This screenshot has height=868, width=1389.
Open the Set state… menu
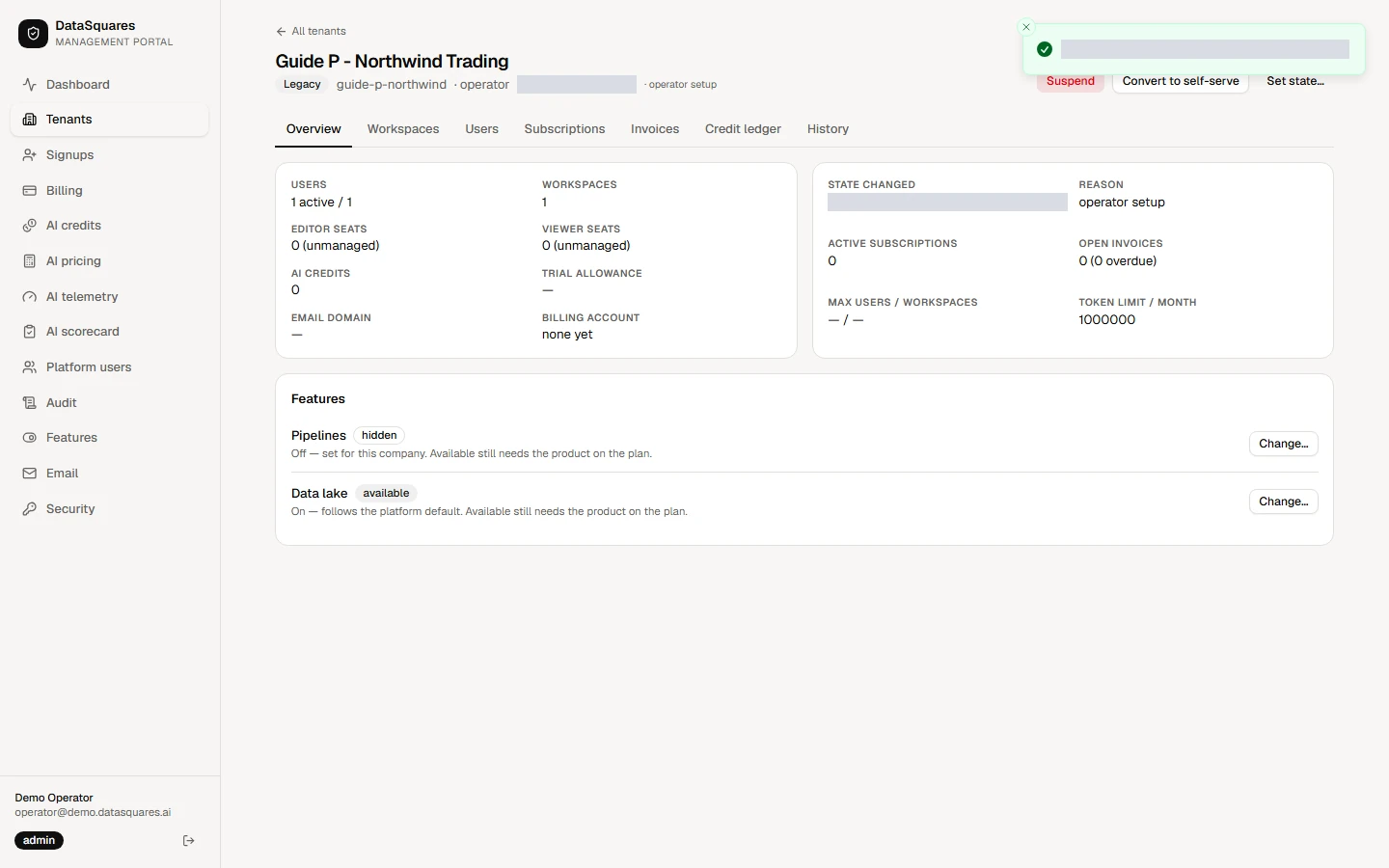[1294, 82]
